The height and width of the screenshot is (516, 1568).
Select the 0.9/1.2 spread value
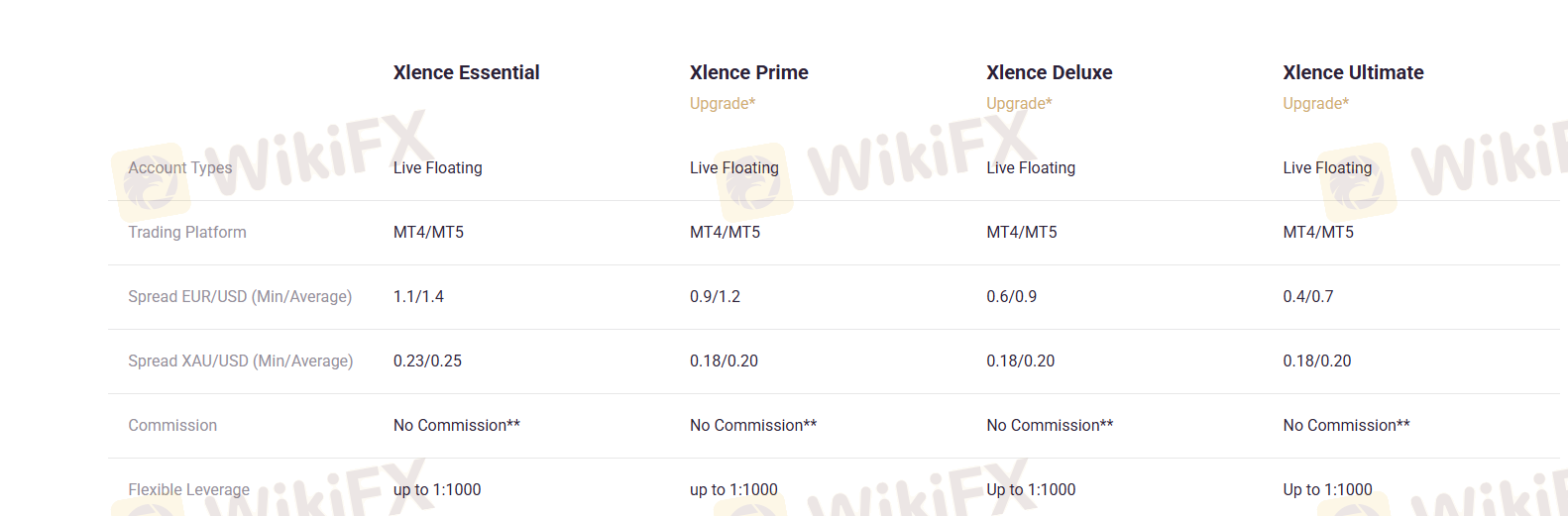[715, 296]
